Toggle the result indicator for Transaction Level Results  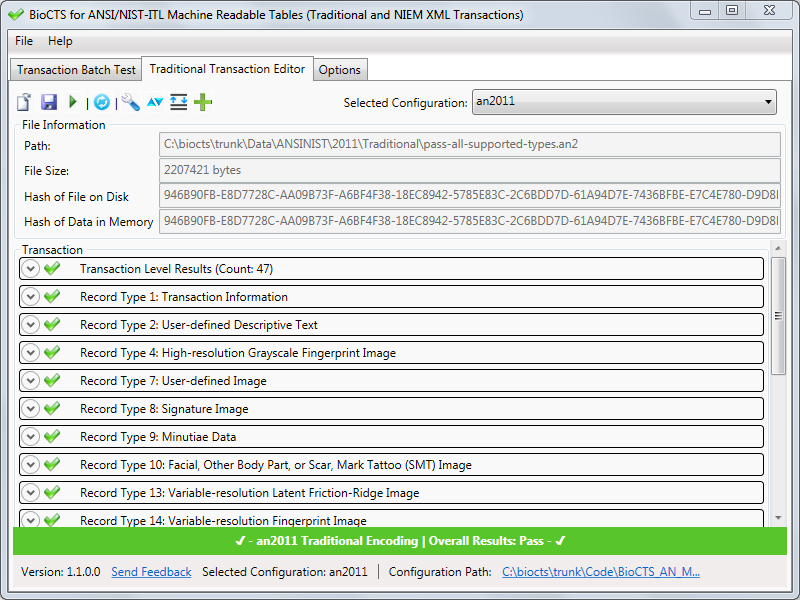pyautogui.click(x=55, y=268)
